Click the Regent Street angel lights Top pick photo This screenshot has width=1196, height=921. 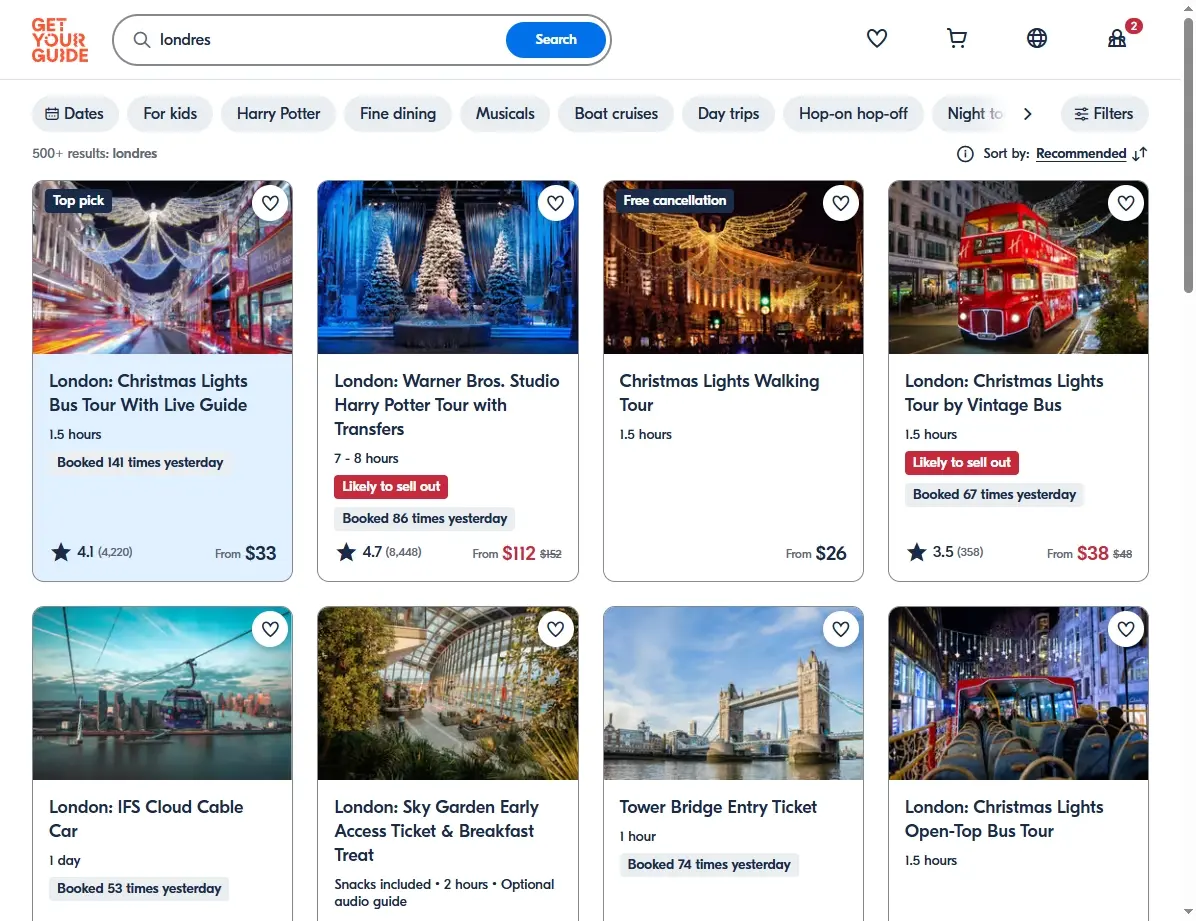pos(162,267)
